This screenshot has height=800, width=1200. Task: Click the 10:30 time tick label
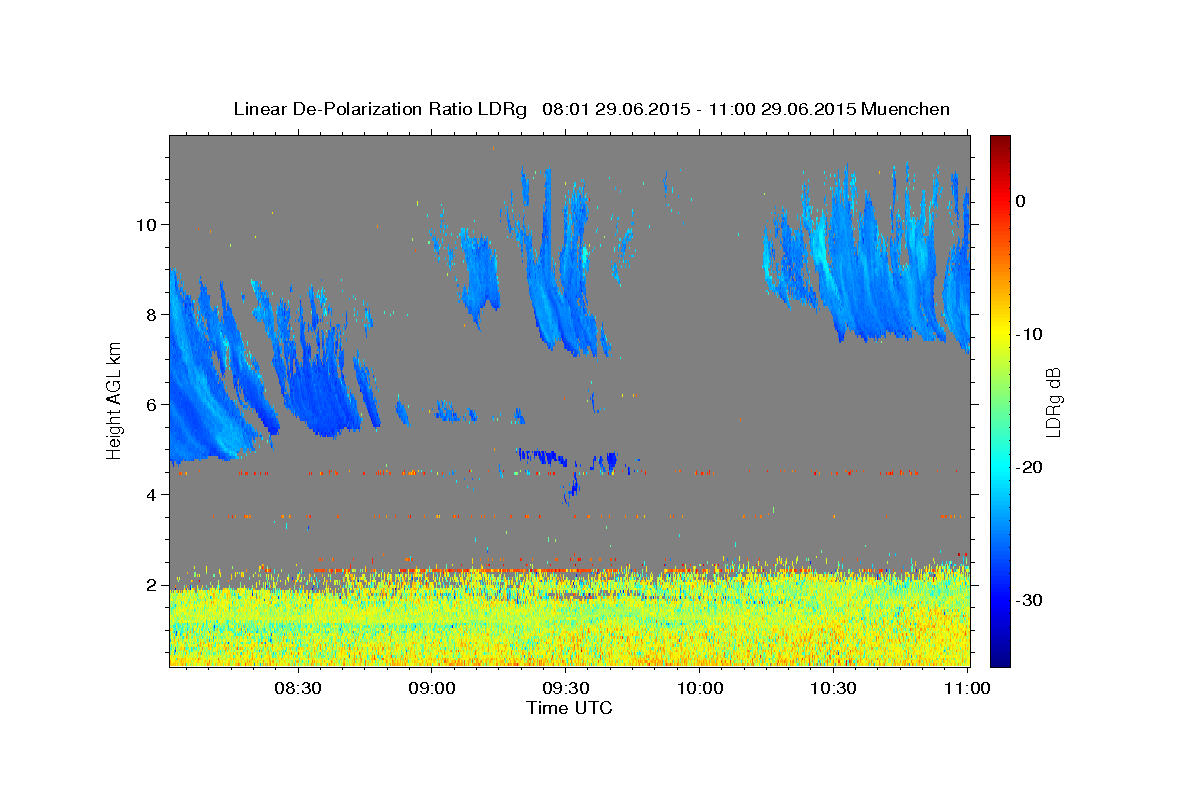click(833, 689)
